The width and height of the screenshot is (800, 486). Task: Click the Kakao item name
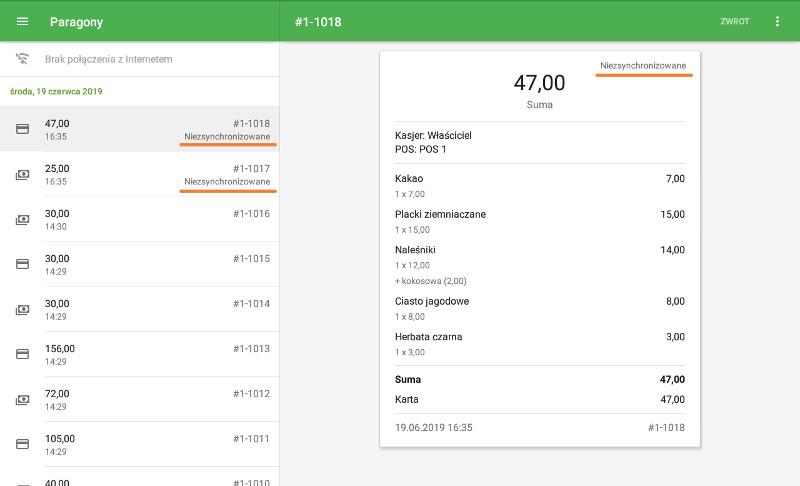[x=409, y=178]
